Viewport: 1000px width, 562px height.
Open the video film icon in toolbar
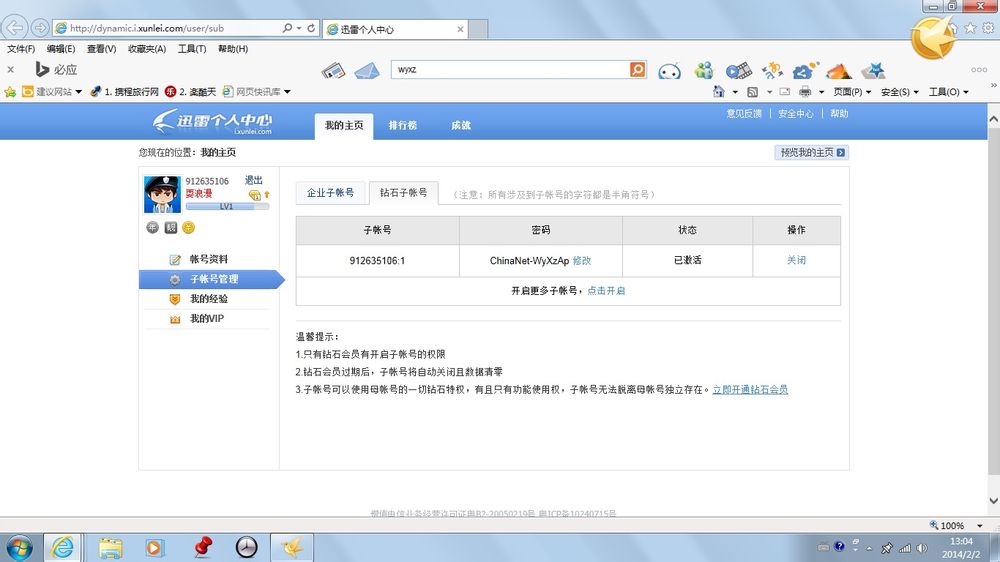[739, 70]
